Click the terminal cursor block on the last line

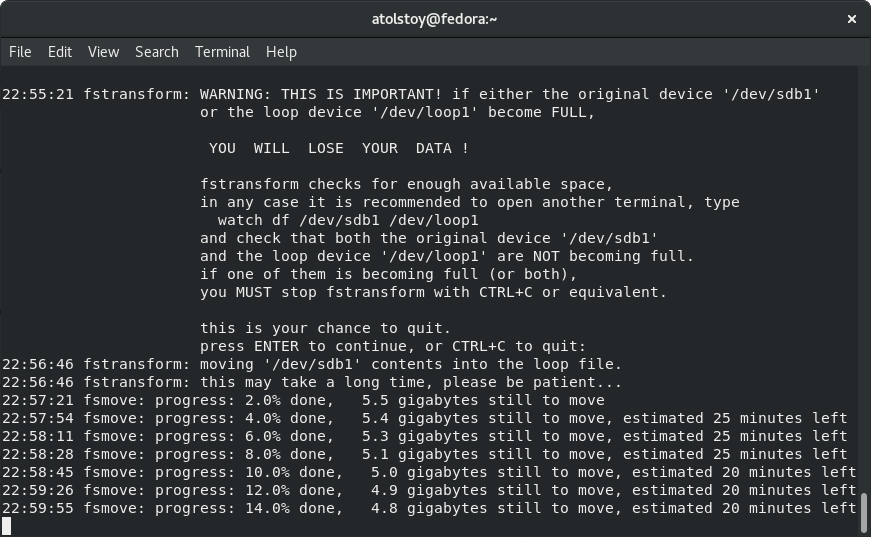(x=8, y=526)
